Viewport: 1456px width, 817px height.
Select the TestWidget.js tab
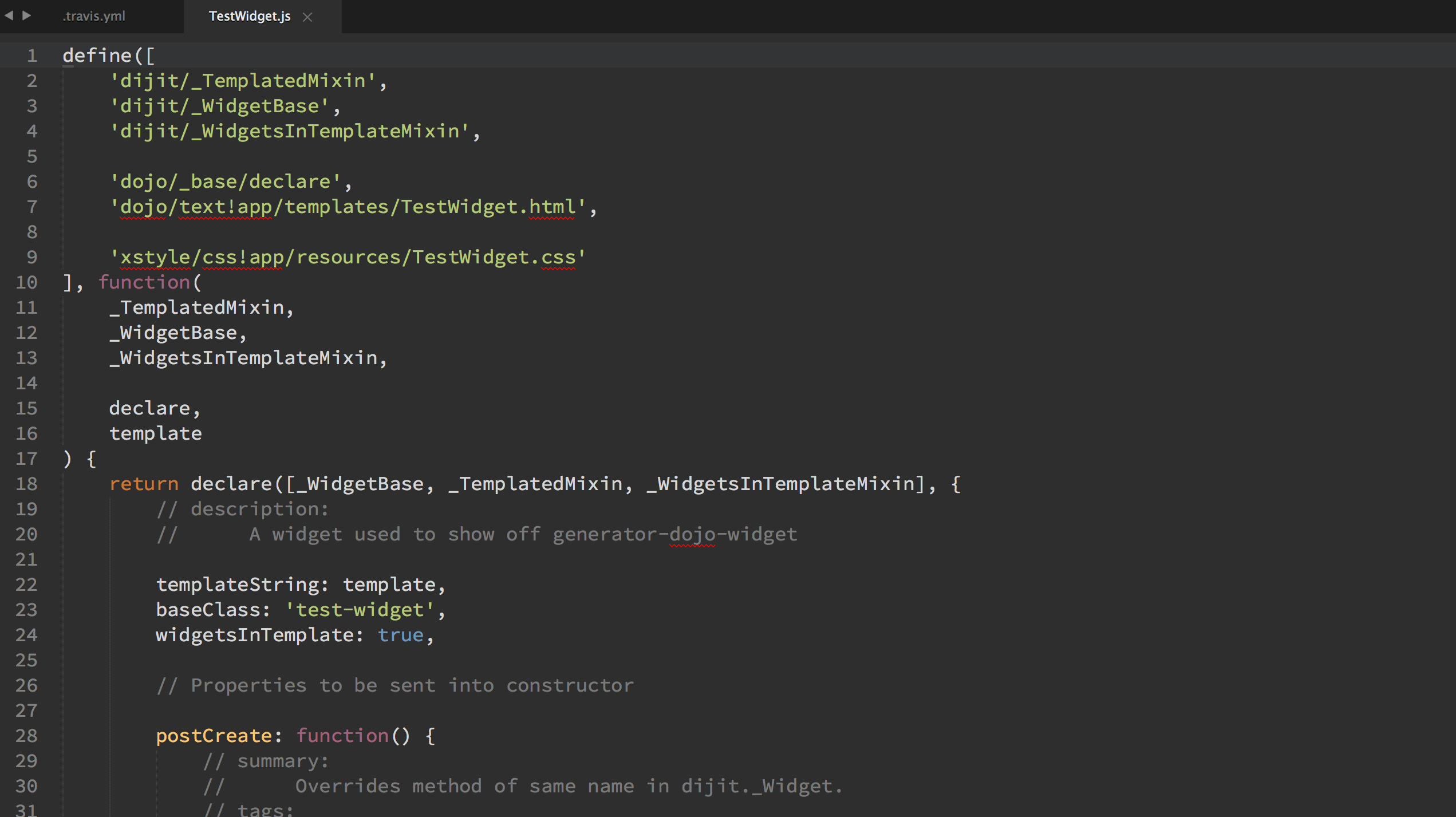(250, 16)
